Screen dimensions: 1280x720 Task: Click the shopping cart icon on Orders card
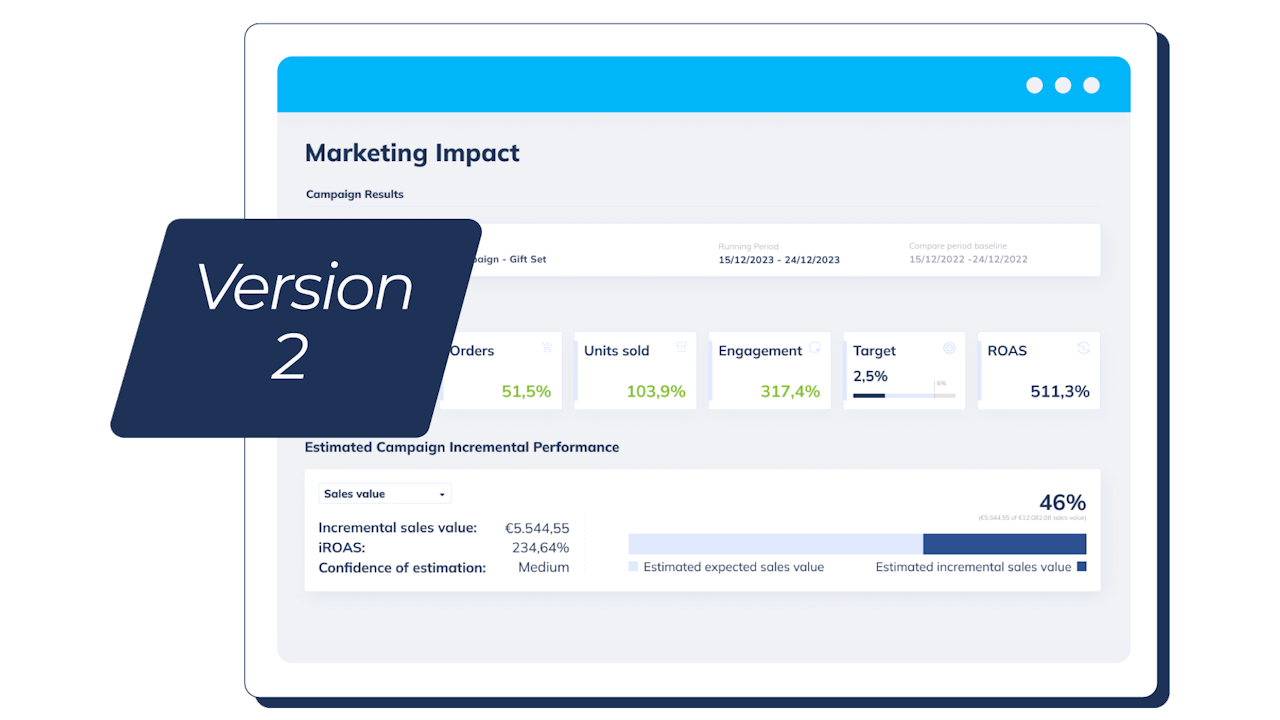547,348
